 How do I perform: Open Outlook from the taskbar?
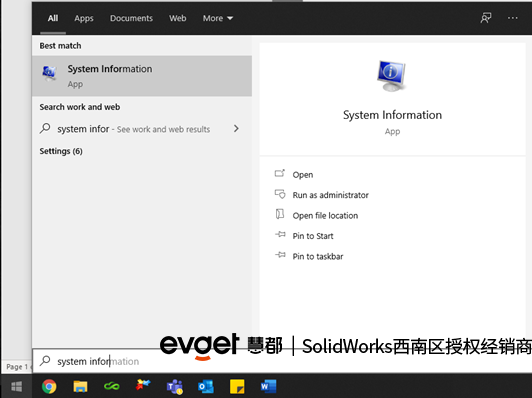(206, 386)
